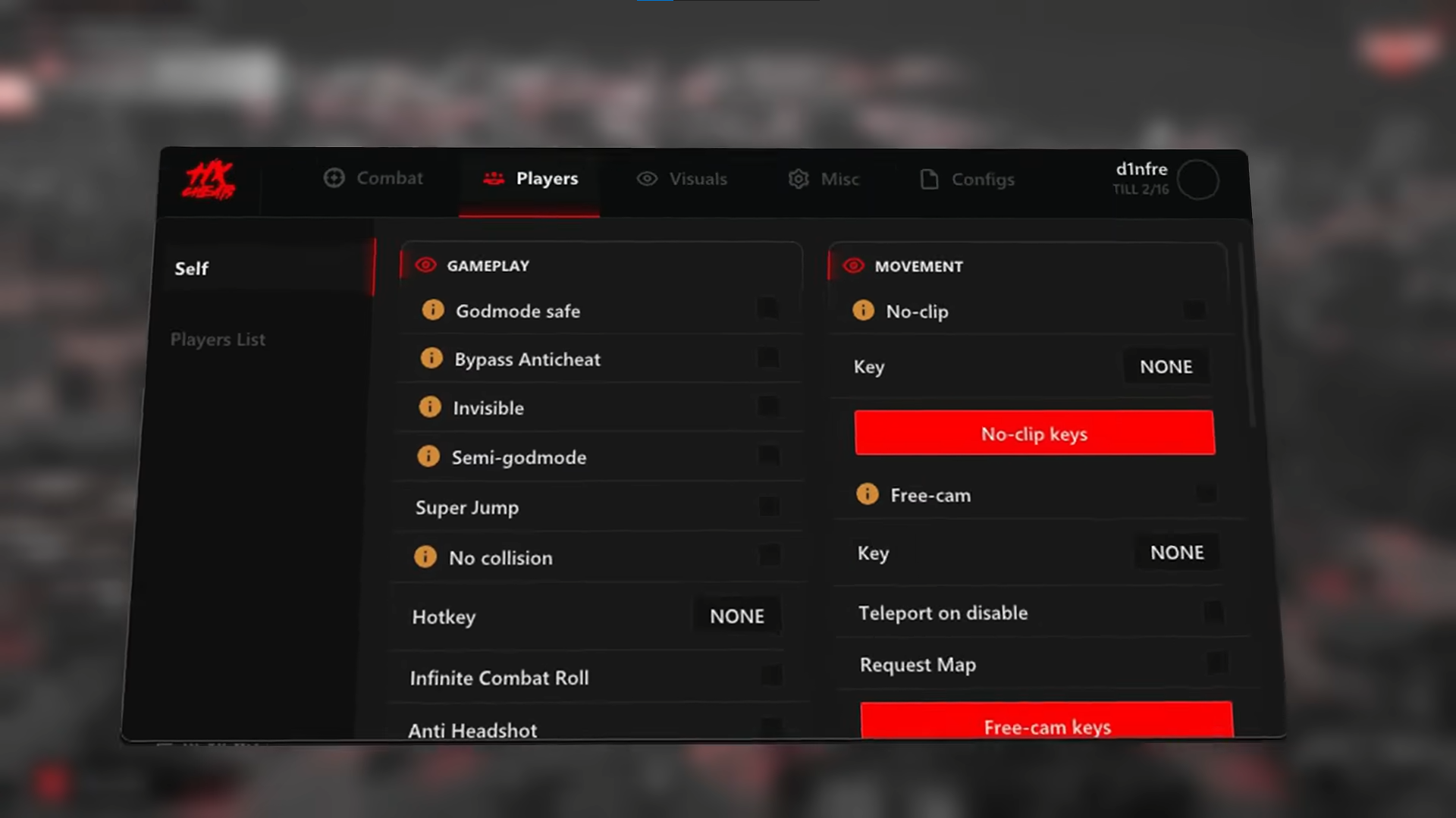
Task: Click the eye icon in the MOVEMENT header
Action: point(853,266)
